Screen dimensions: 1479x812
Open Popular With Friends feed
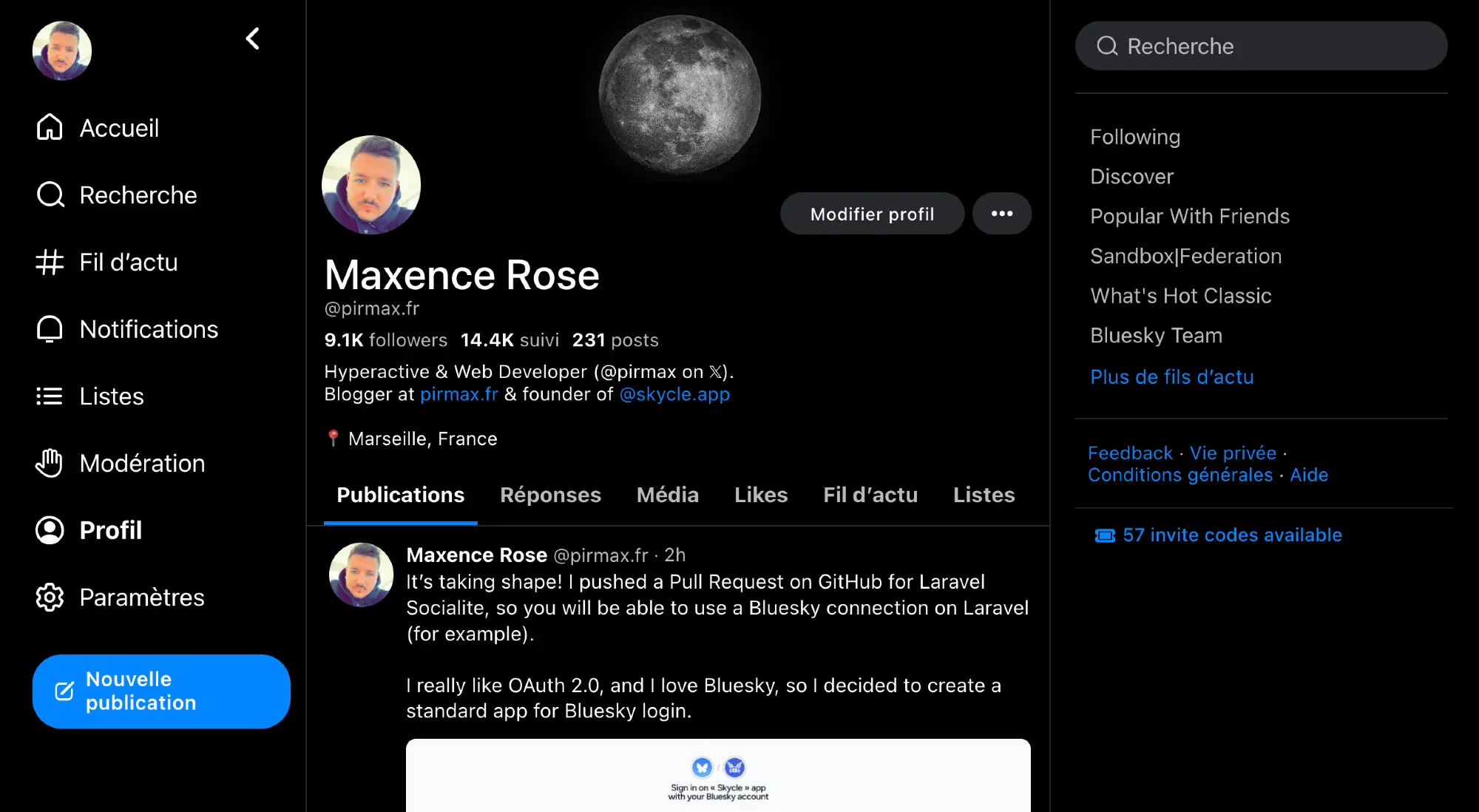tap(1190, 216)
